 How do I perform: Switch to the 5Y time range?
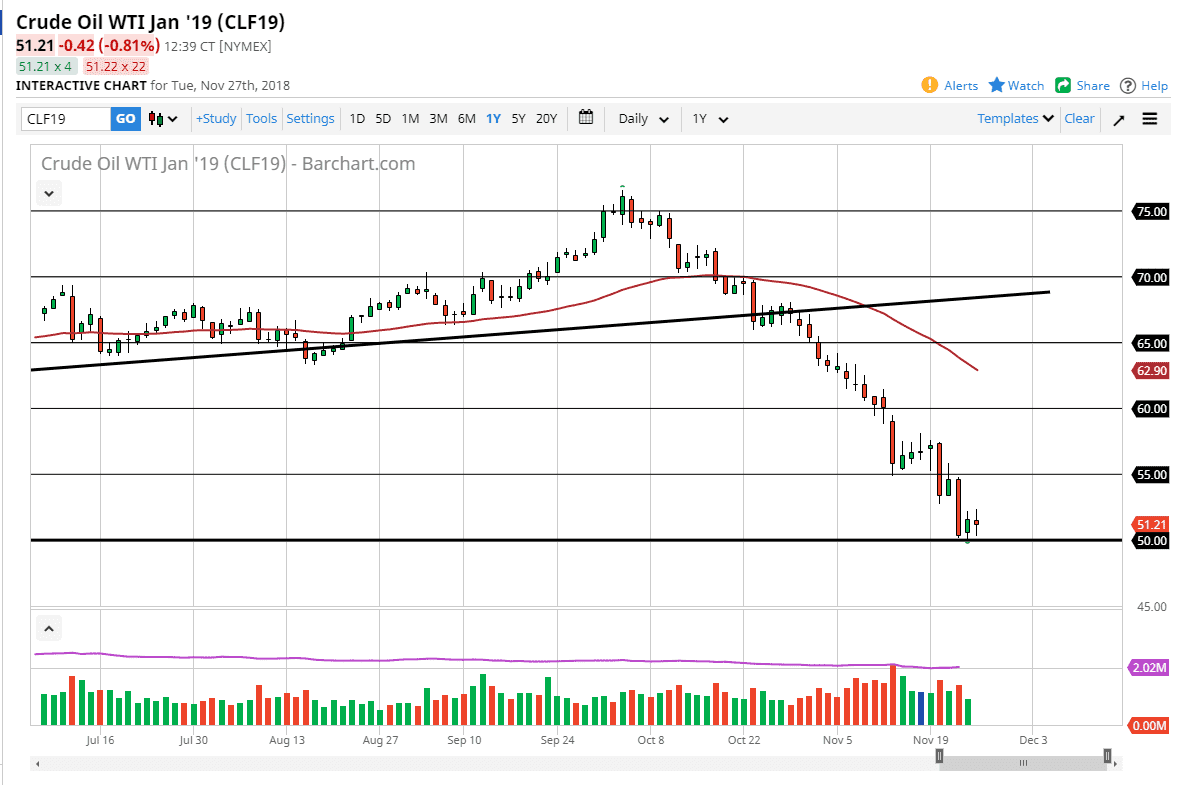518,118
